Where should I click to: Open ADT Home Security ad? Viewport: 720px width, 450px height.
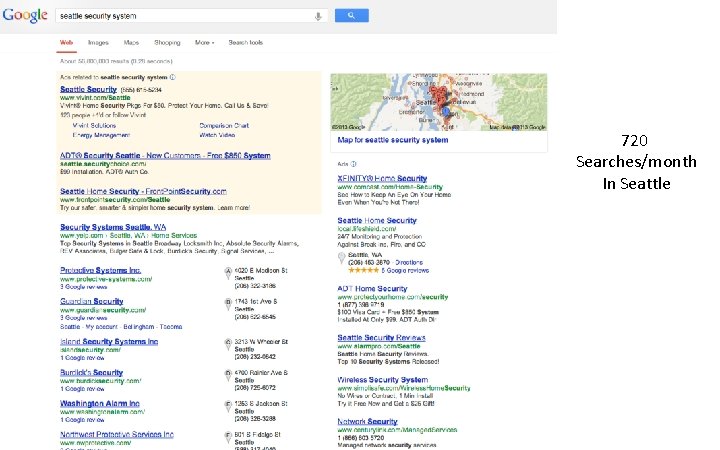click(372, 288)
